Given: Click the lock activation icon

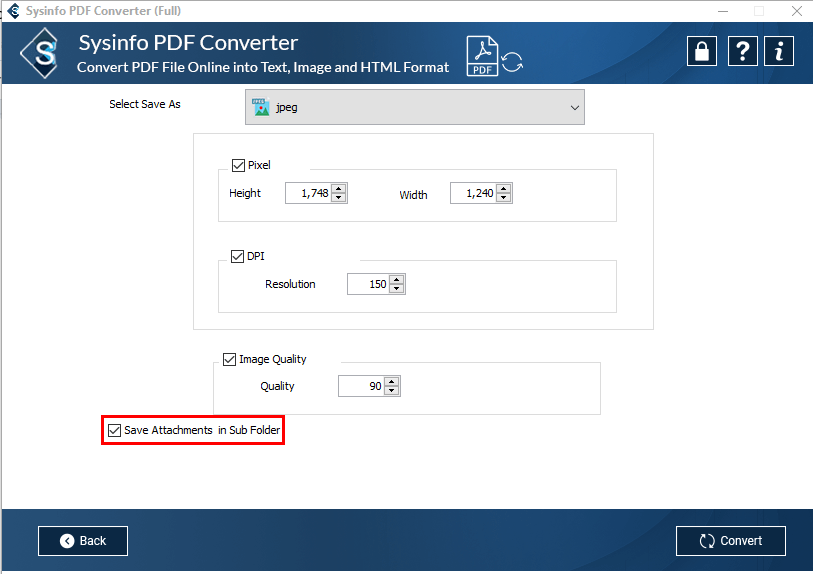Looking at the screenshot, I should pos(702,51).
